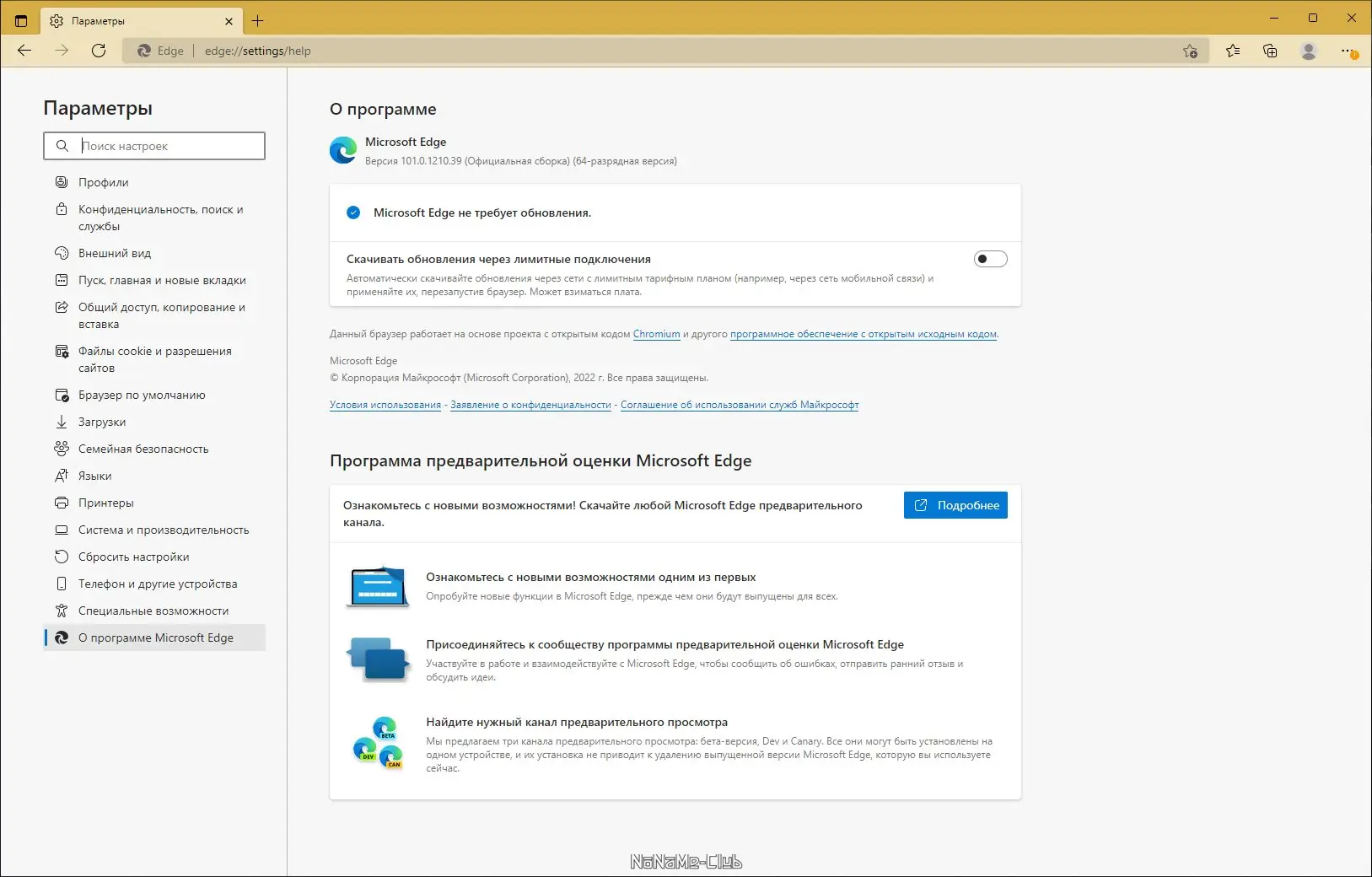1372x877 pixels.
Task: Open Заявление о конфиденциальности link
Action: point(530,405)
